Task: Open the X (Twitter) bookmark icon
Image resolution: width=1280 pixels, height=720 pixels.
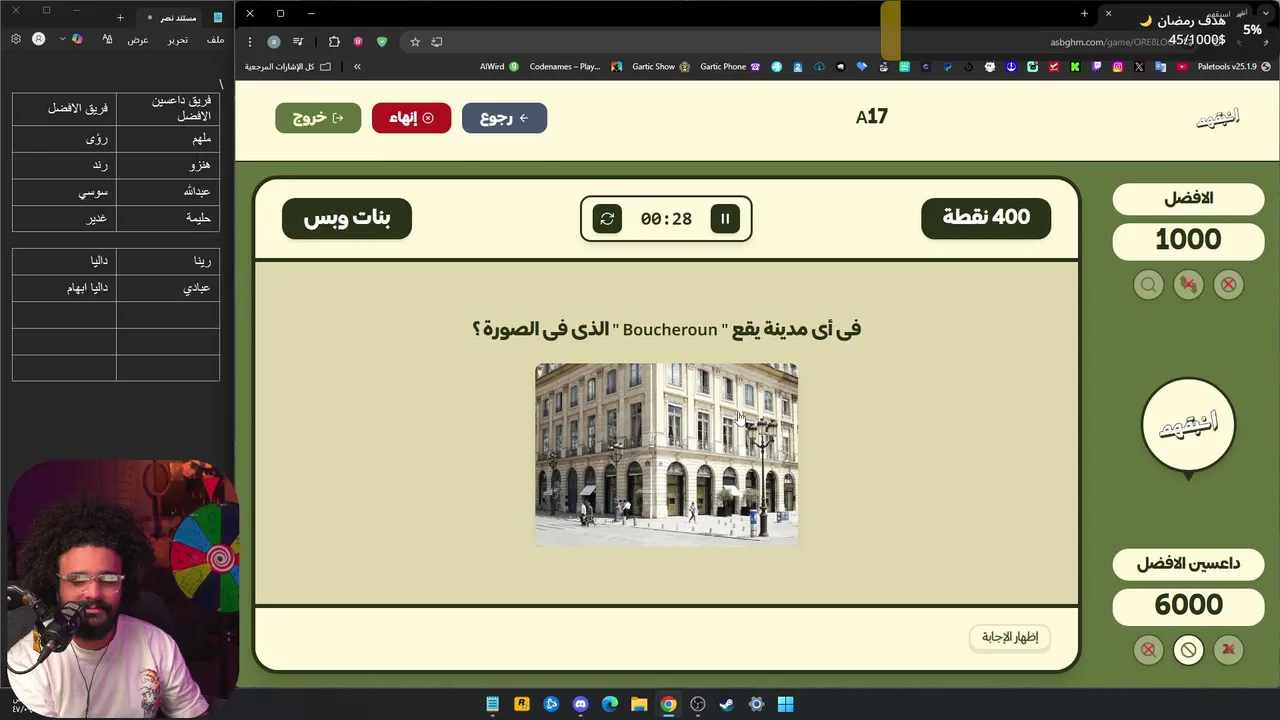Action: (1139, 67)
